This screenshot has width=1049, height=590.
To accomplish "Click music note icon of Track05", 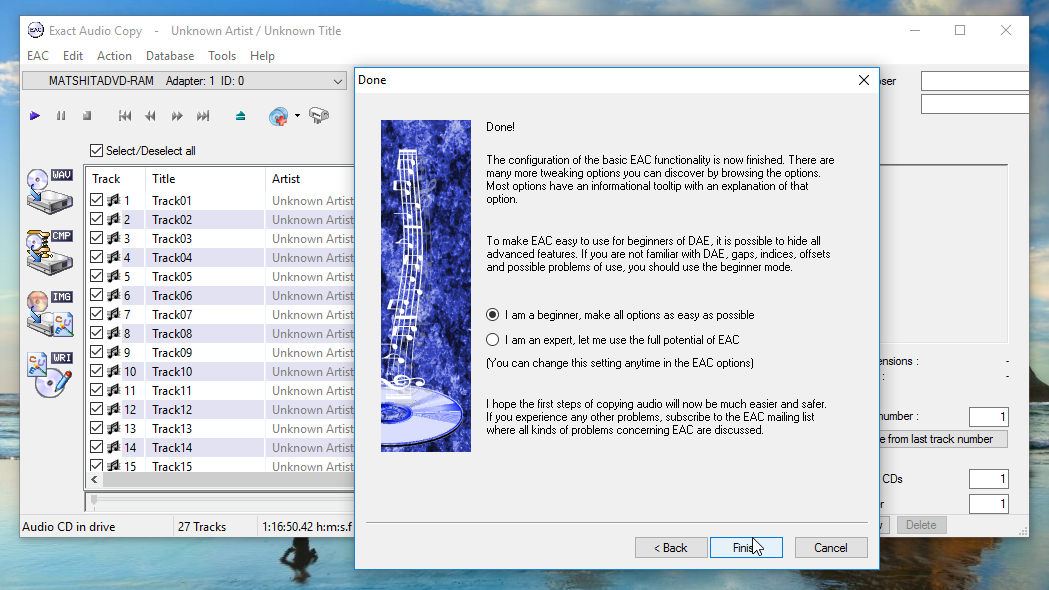I will [114, 276].
